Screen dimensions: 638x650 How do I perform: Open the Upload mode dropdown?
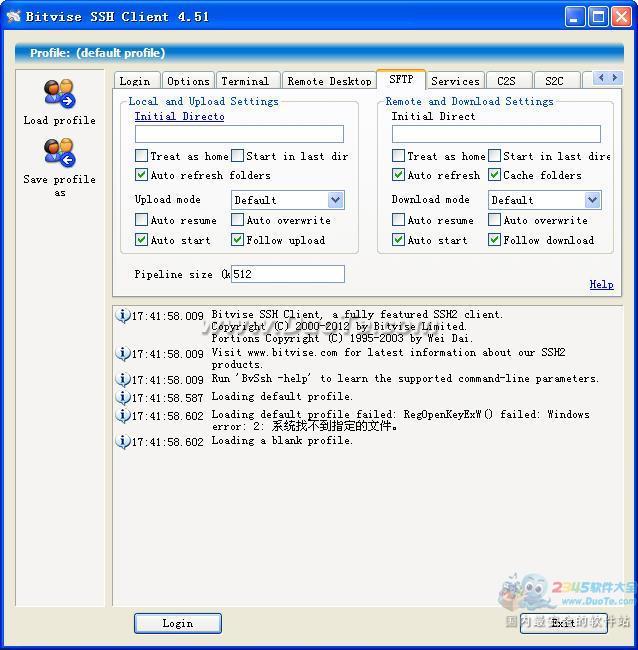(288, 200)
